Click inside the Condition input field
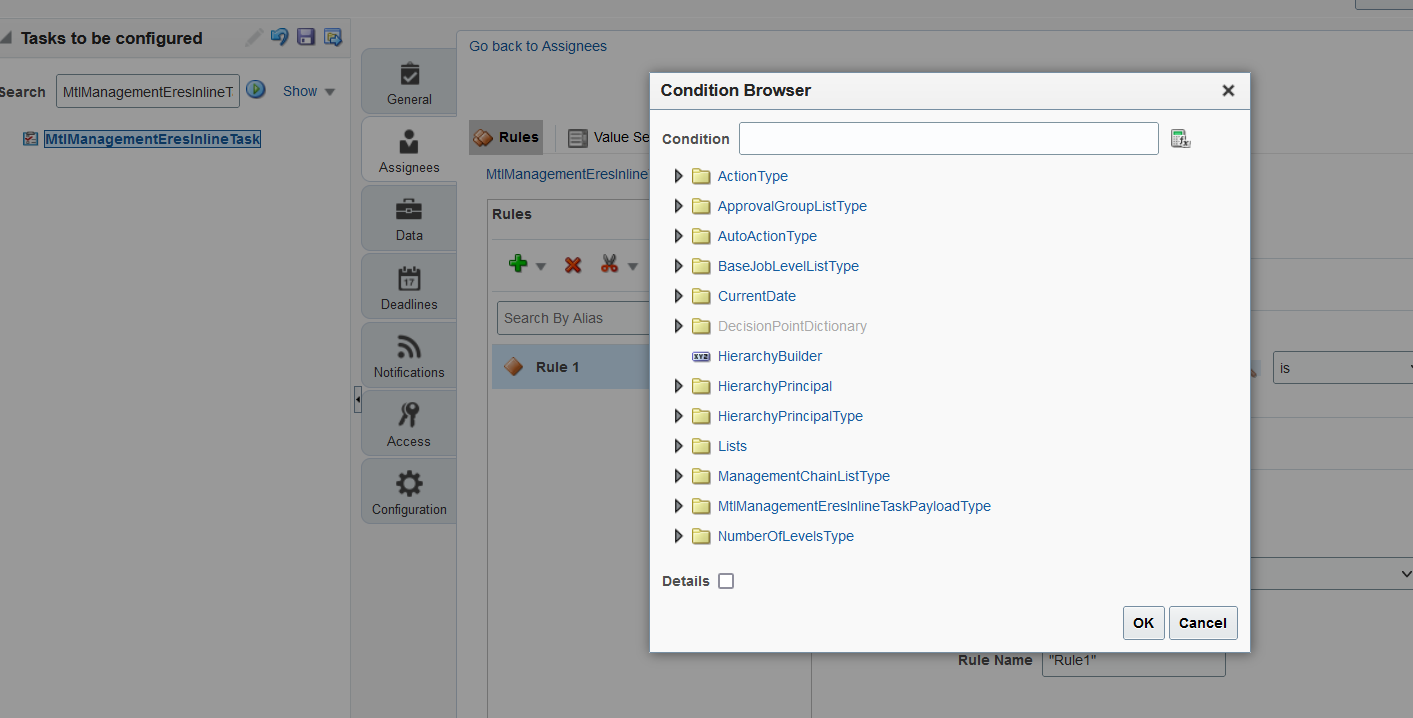This screenshot has height=718, width=1413. (x=948, y=138)
